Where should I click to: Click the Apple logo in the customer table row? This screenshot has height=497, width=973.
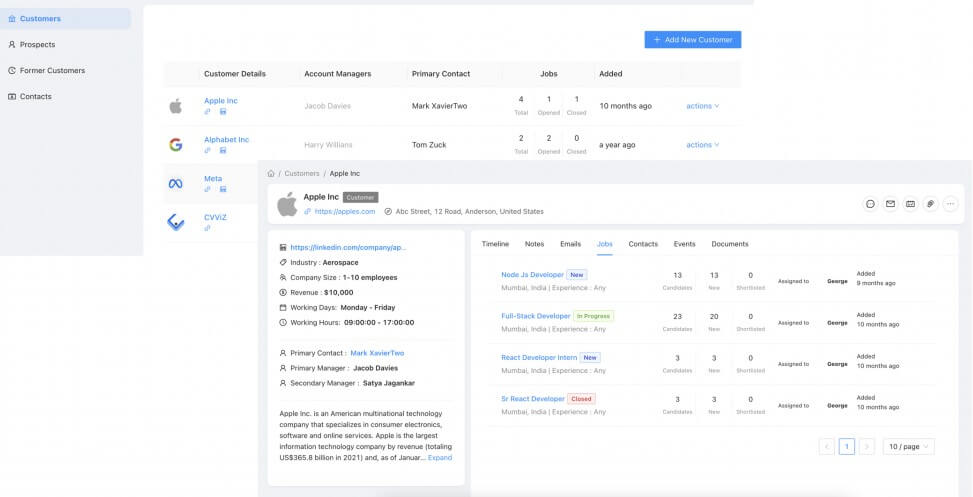click(x=176, y=106)
